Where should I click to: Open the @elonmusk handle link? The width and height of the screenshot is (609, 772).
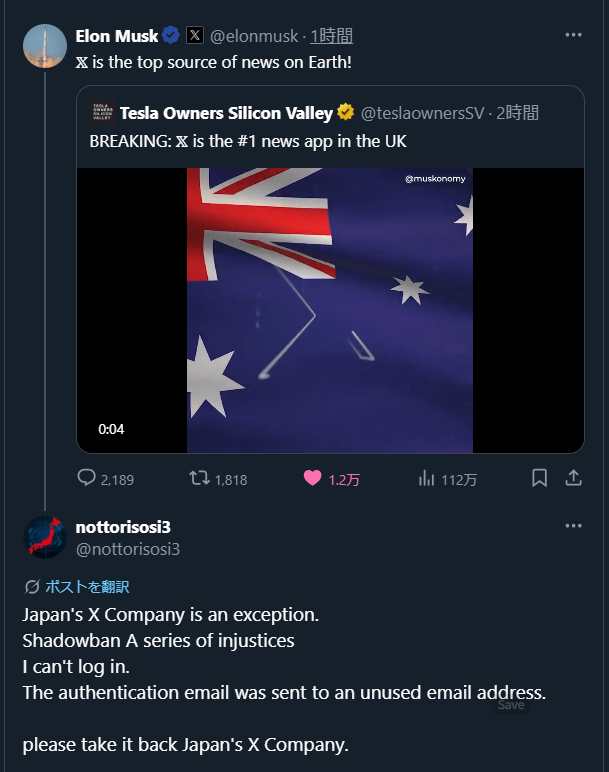pos(253,36)
